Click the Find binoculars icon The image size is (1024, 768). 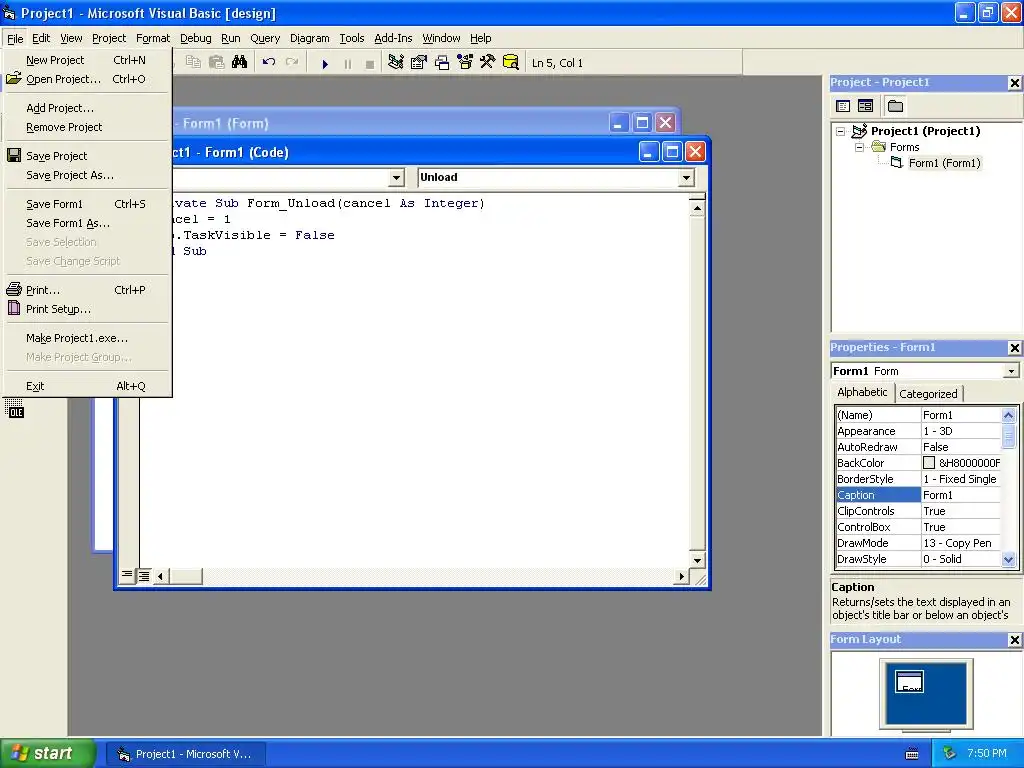point(240,62)
